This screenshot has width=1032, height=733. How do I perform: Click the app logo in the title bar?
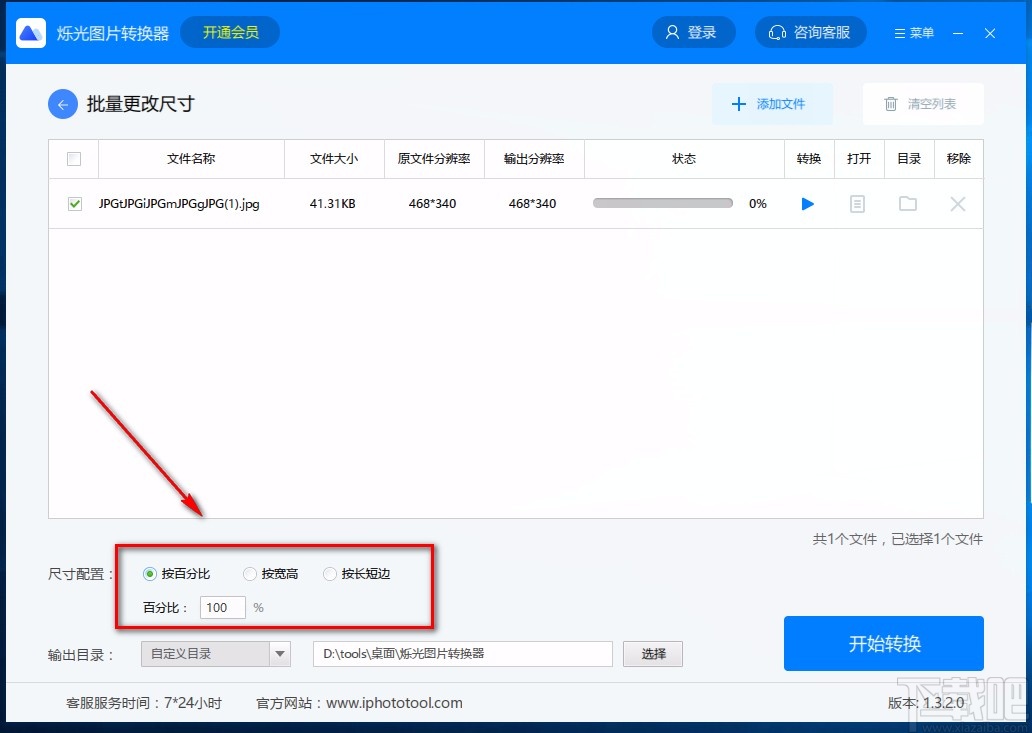30,32
